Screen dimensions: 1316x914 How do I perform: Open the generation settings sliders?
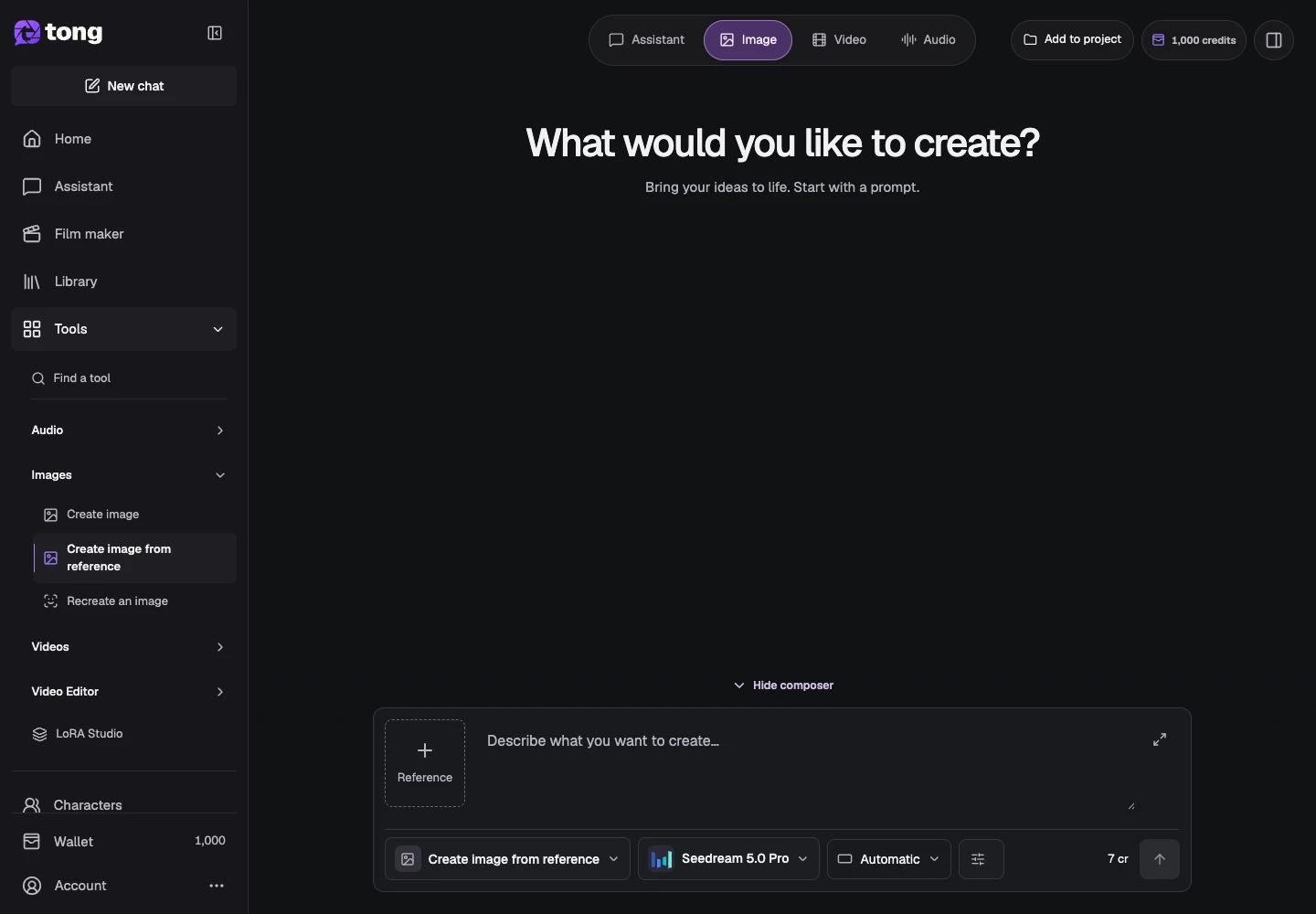click(x=982, y=859)
